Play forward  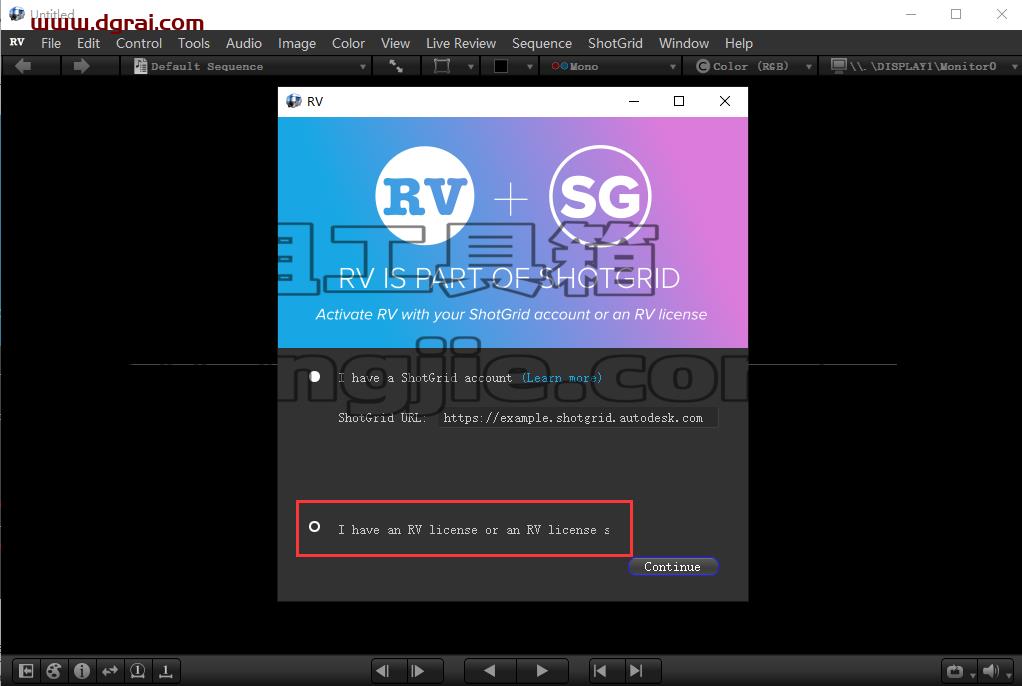(542, 670)
